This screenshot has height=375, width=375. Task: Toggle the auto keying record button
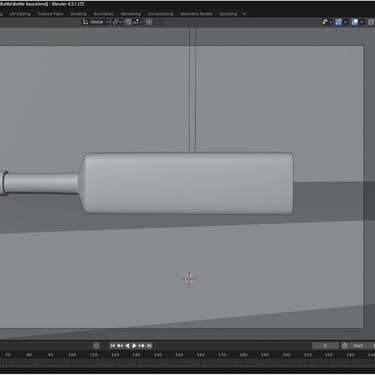coord(96,346)
